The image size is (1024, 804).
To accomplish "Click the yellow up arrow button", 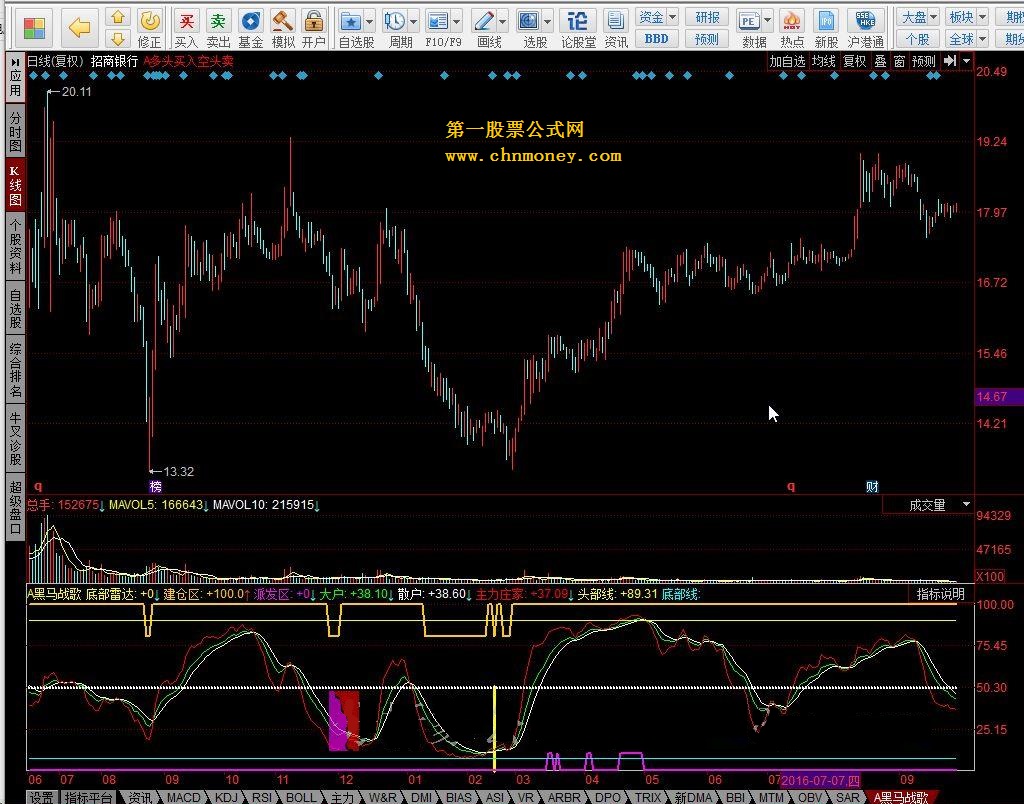I will point(118,17).
